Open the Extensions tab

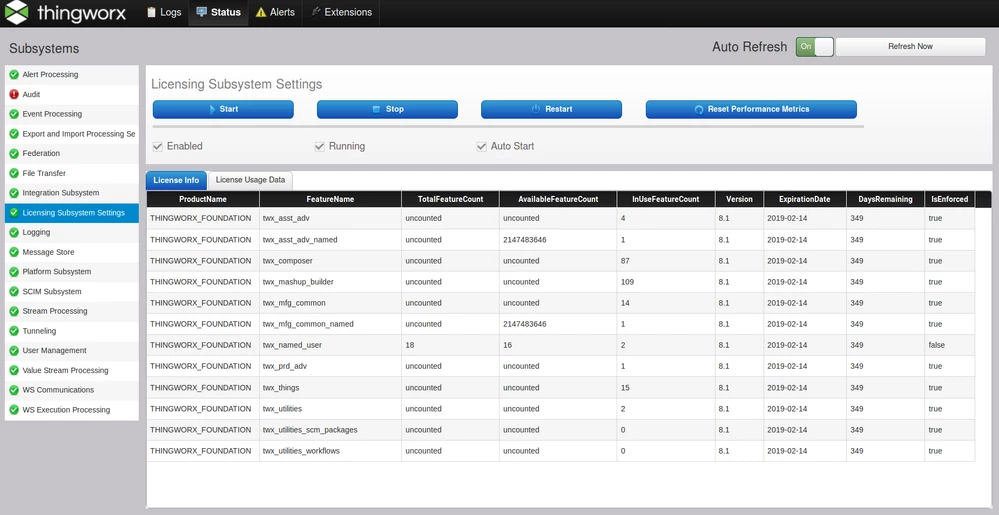(341, 12)
